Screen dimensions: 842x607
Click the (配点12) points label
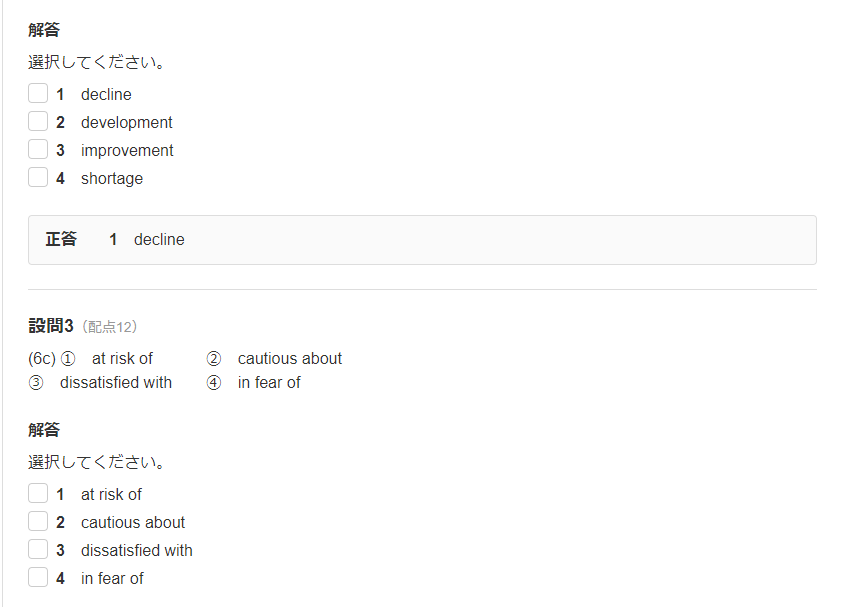click(x=109, y=327)
